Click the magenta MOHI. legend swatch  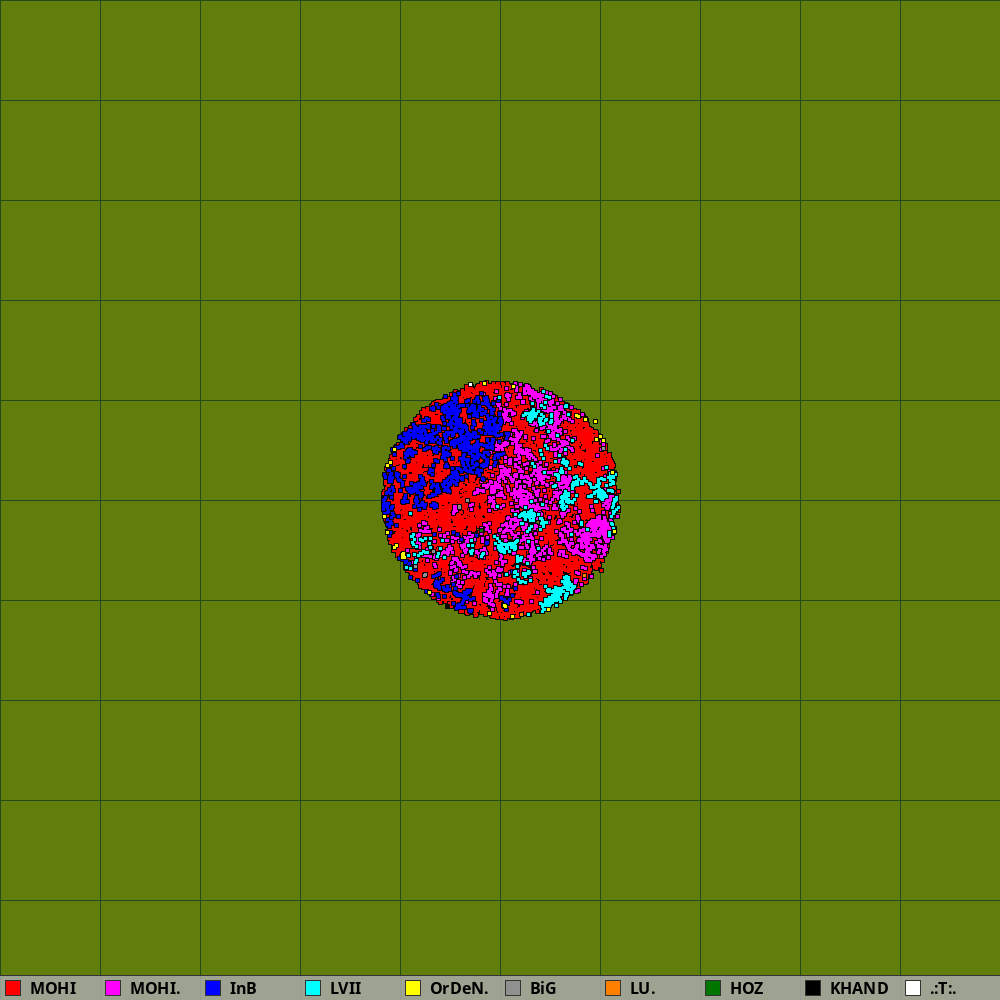113,988
